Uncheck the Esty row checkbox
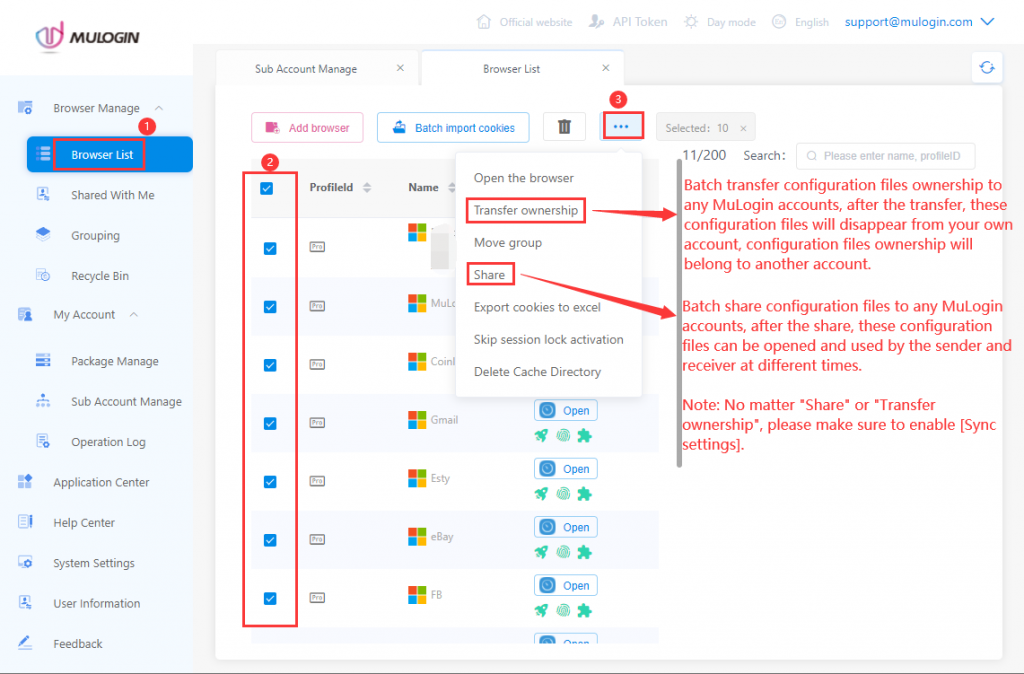This screenshot has width=1024, height=674. [x=270, y=481]
